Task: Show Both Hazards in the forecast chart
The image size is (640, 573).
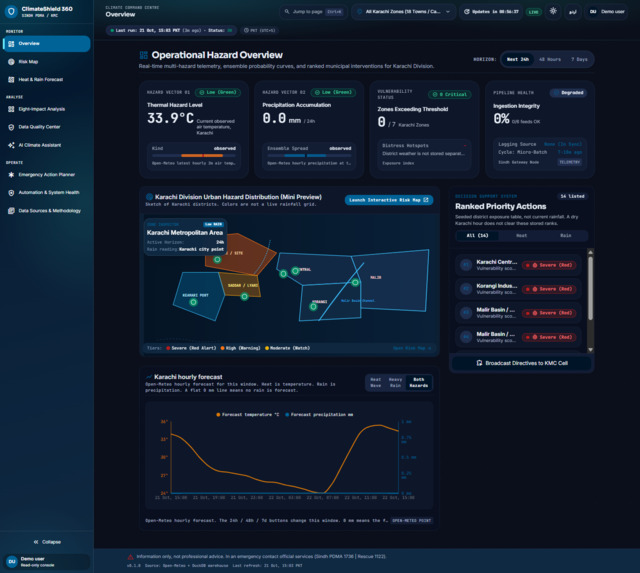Action: [x=419, y=382]
